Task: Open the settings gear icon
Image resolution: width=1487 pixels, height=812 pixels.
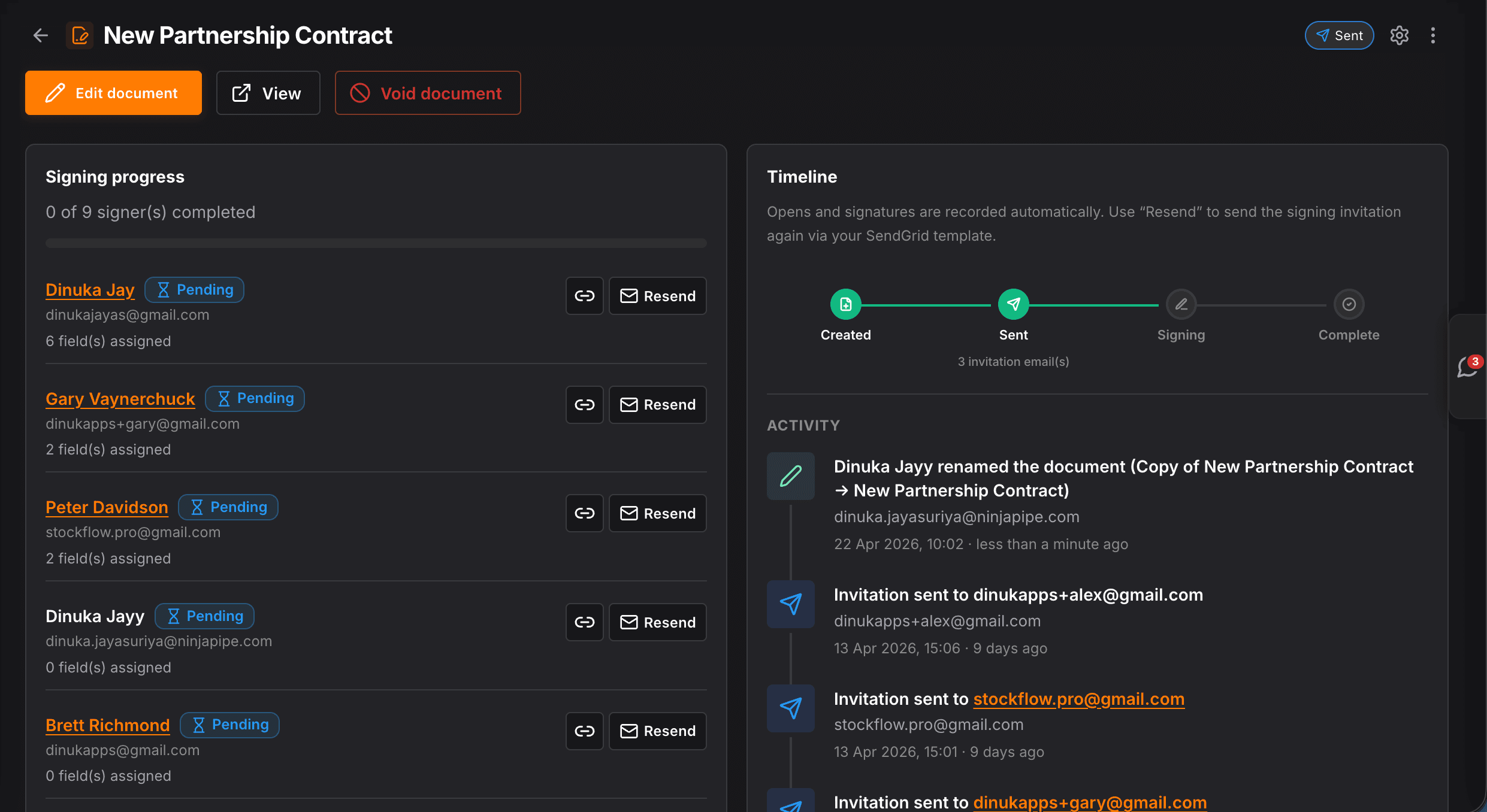Action: pos(1399,35)
